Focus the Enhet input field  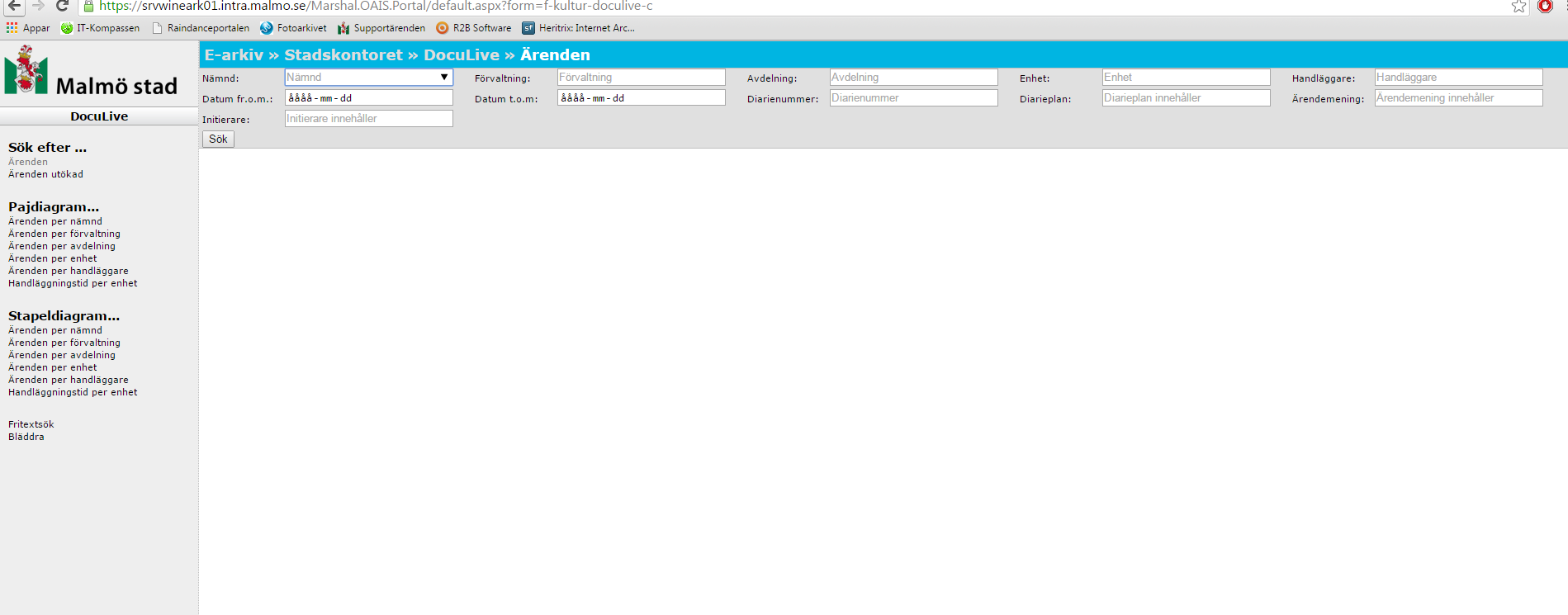[x=1187, y=77]
